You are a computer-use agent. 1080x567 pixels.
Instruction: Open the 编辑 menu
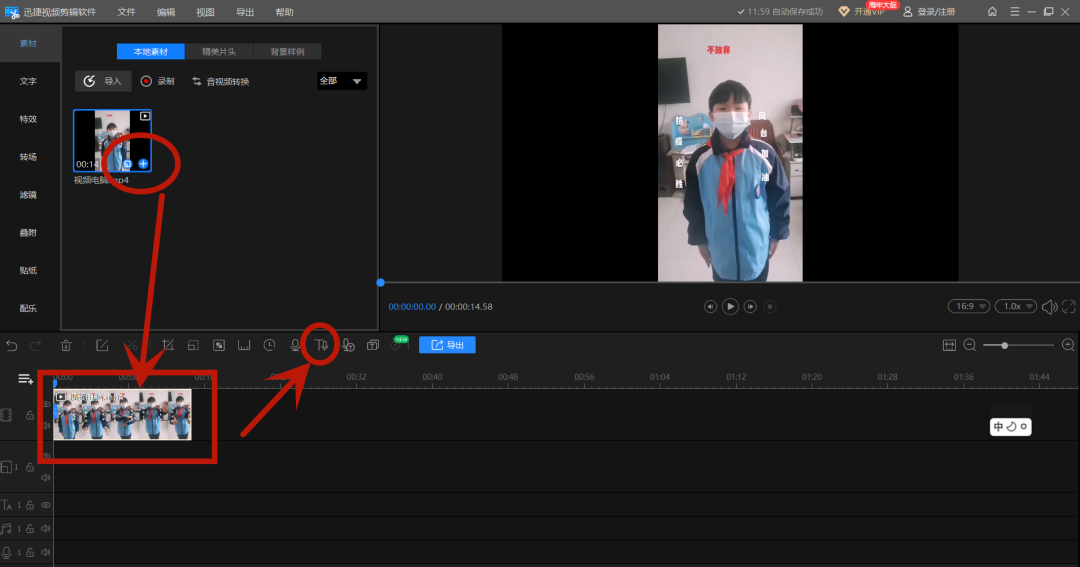pos(165,12)
